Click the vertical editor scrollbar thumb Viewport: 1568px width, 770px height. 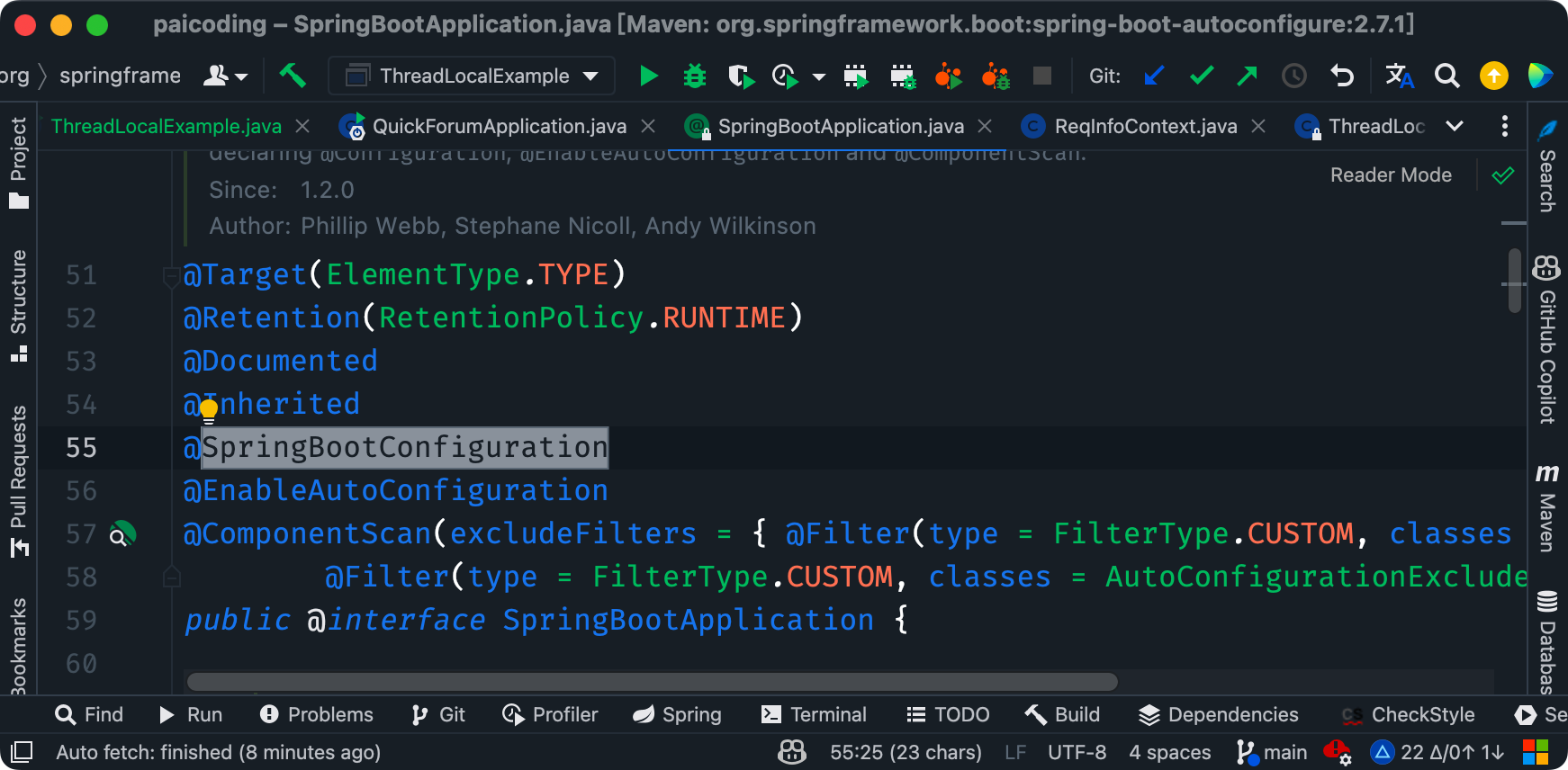[1515, 281]
